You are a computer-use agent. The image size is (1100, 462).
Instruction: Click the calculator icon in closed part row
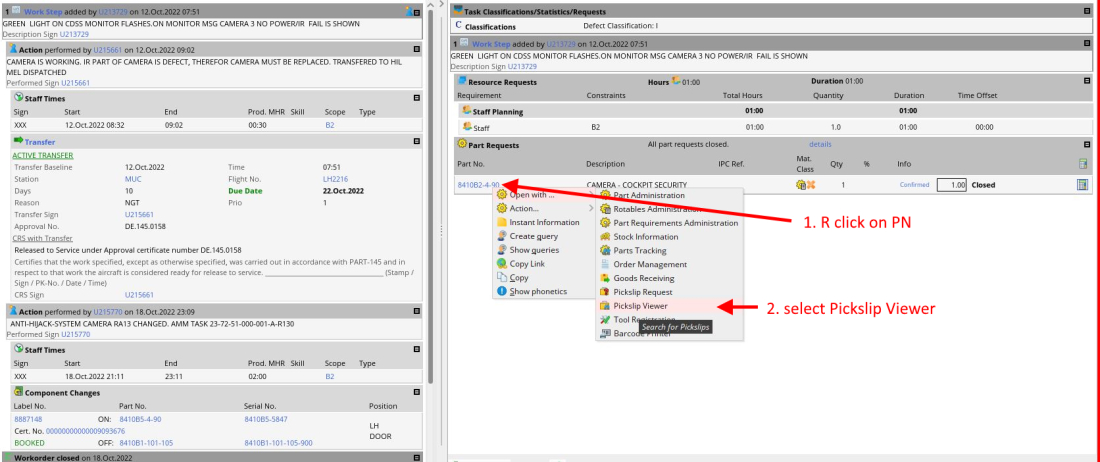pyautogui.click(x=1082, y=185)
